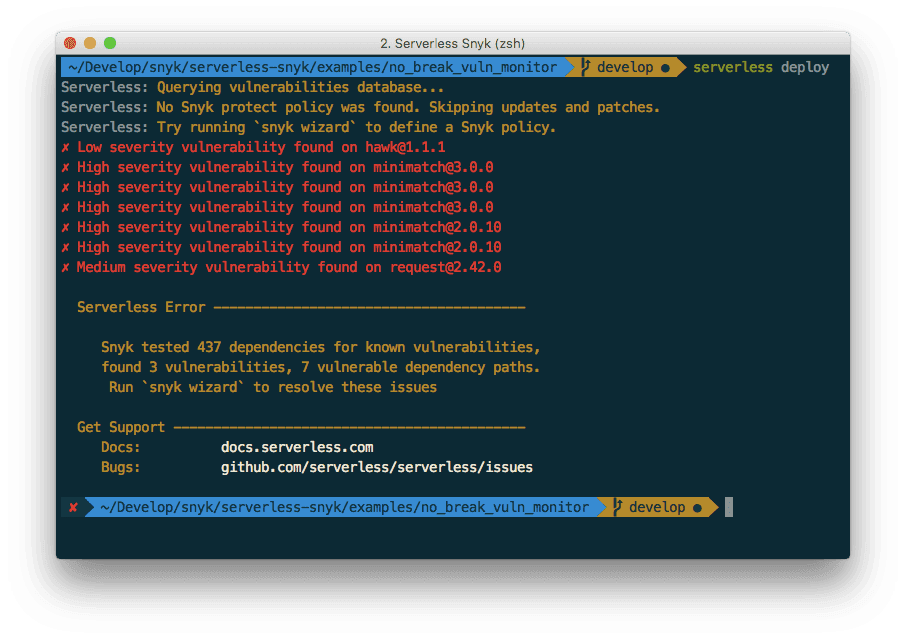Click the X mark before the Medium severity line
This screenshot has width=906, height=639.
pos(65,268)
